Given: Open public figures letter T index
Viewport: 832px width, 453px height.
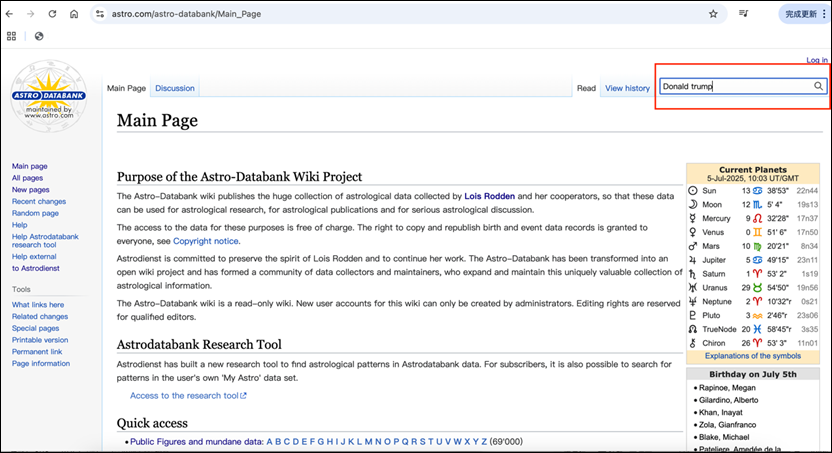Looking at the screenshot, I should tap(431, 441).
